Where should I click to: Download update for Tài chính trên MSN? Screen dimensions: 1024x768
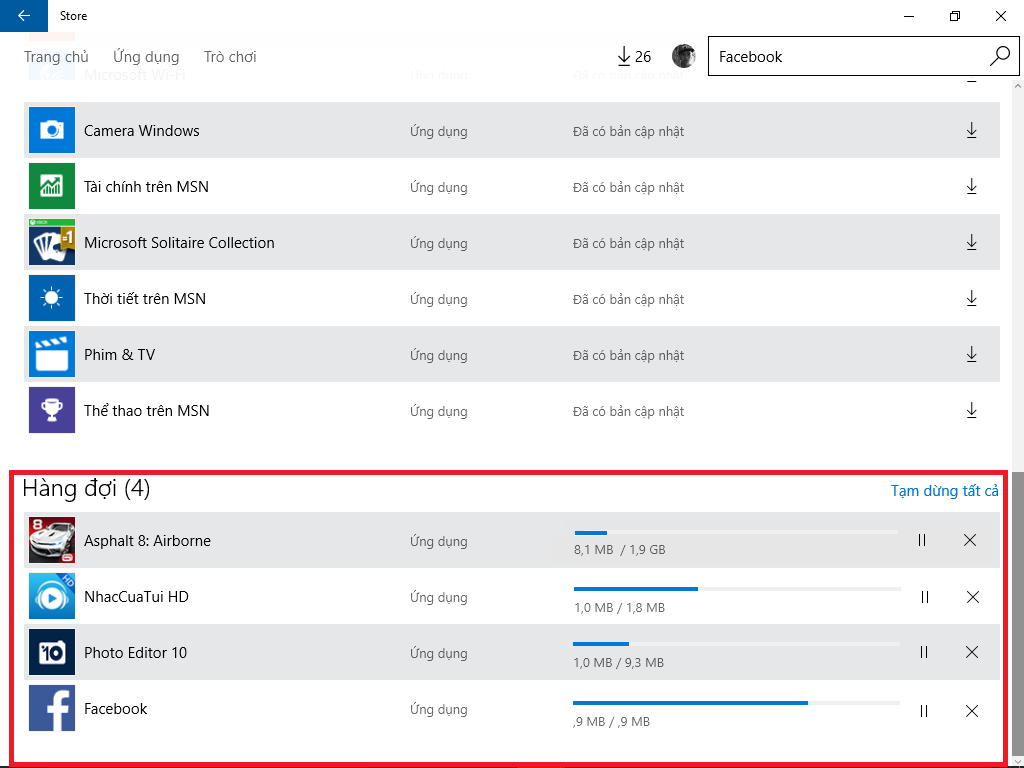[971, 187]
